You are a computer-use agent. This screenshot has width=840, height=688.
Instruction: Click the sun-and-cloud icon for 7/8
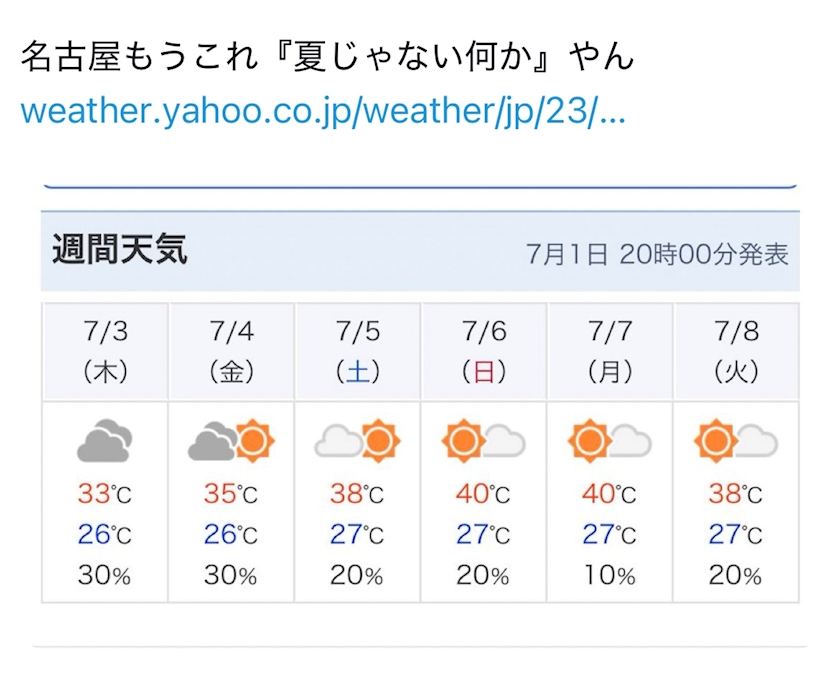tap(736, 440)
